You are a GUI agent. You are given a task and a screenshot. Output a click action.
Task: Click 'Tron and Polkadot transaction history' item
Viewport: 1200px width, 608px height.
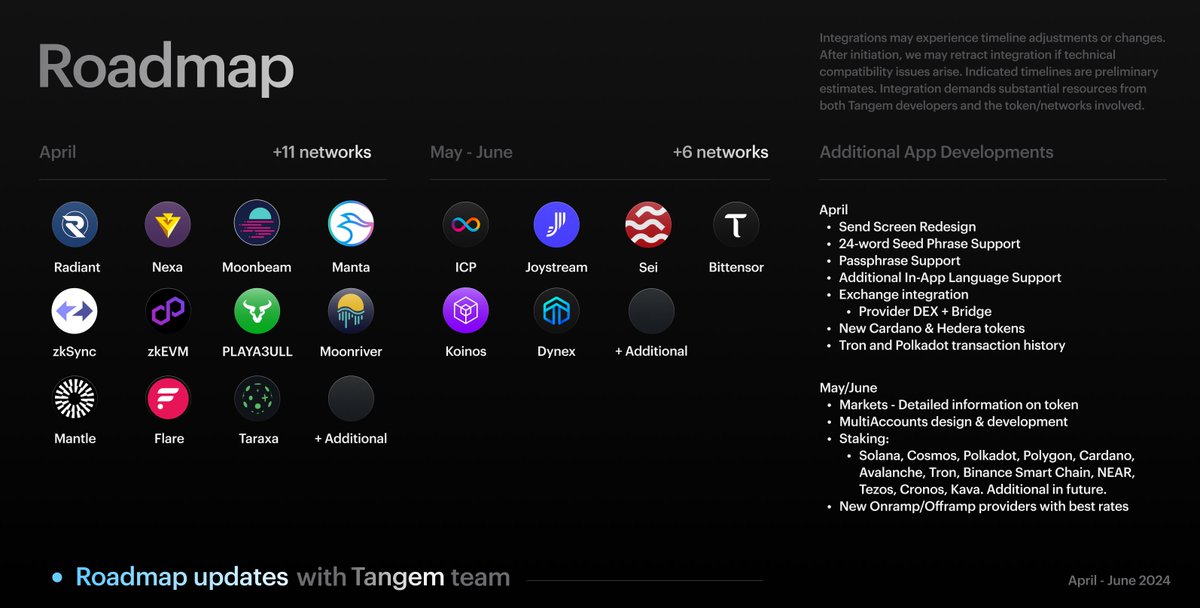tap(952, 345)
